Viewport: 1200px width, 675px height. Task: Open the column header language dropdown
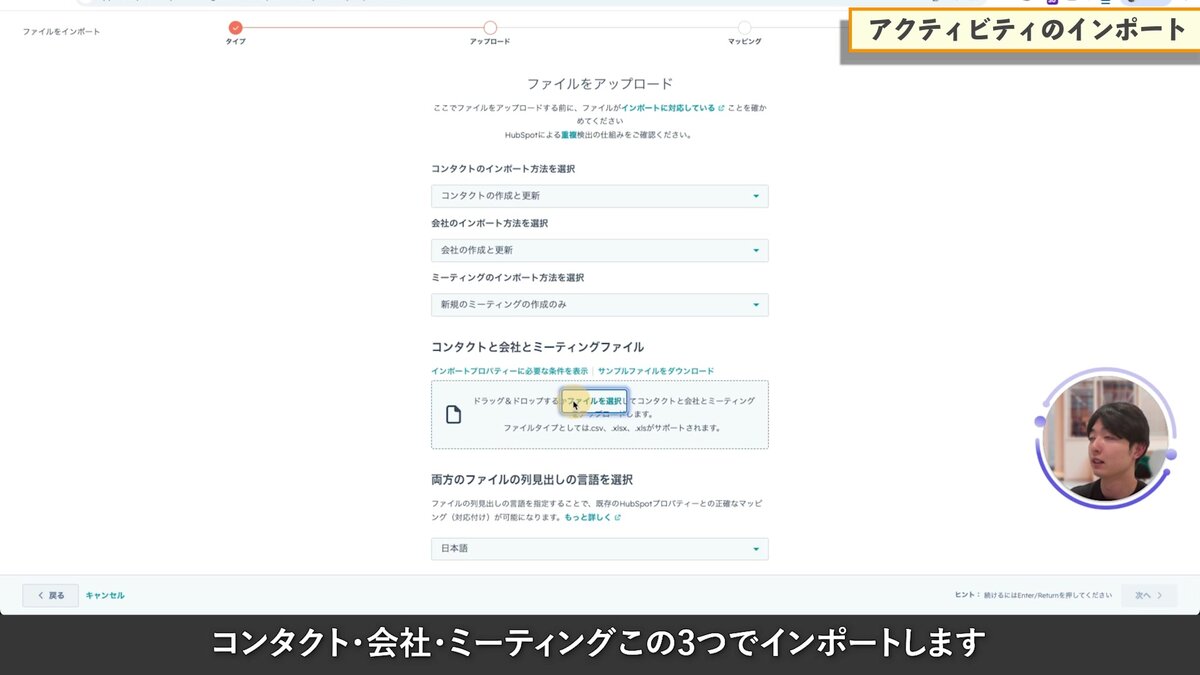[x=600, y=549]
